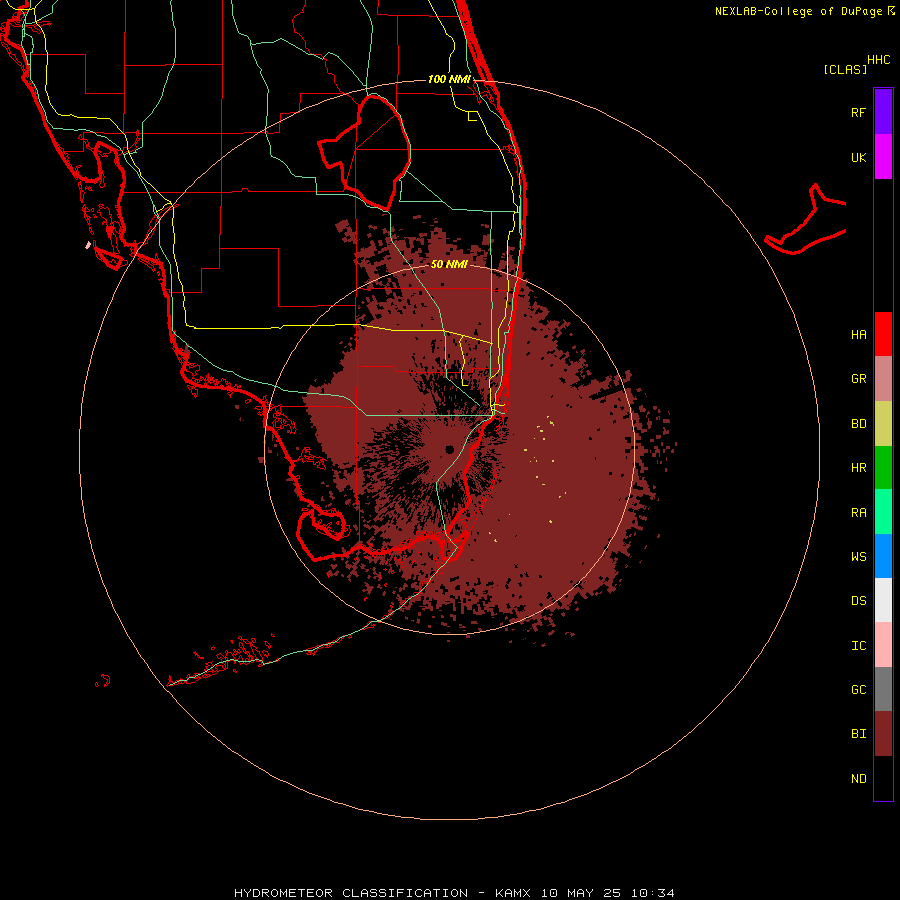Click the '[CLAS]' unit label
The image size is (900, 900).
[845, 69]
